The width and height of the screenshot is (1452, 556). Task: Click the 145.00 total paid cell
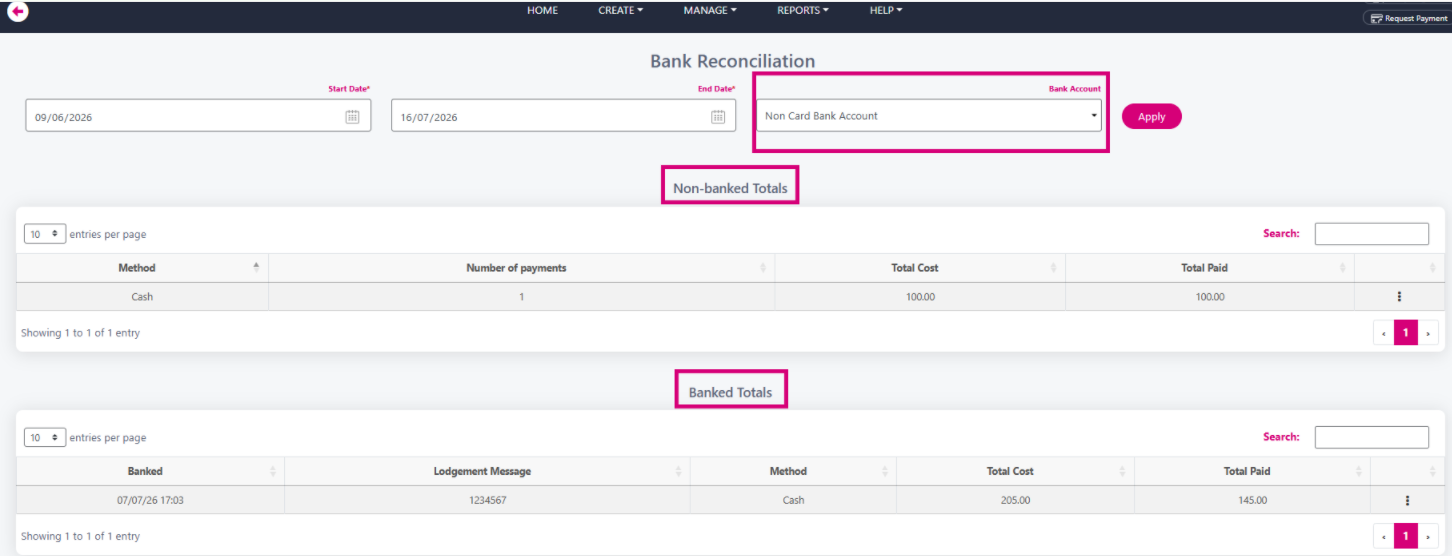click(x=1252, y=500)
